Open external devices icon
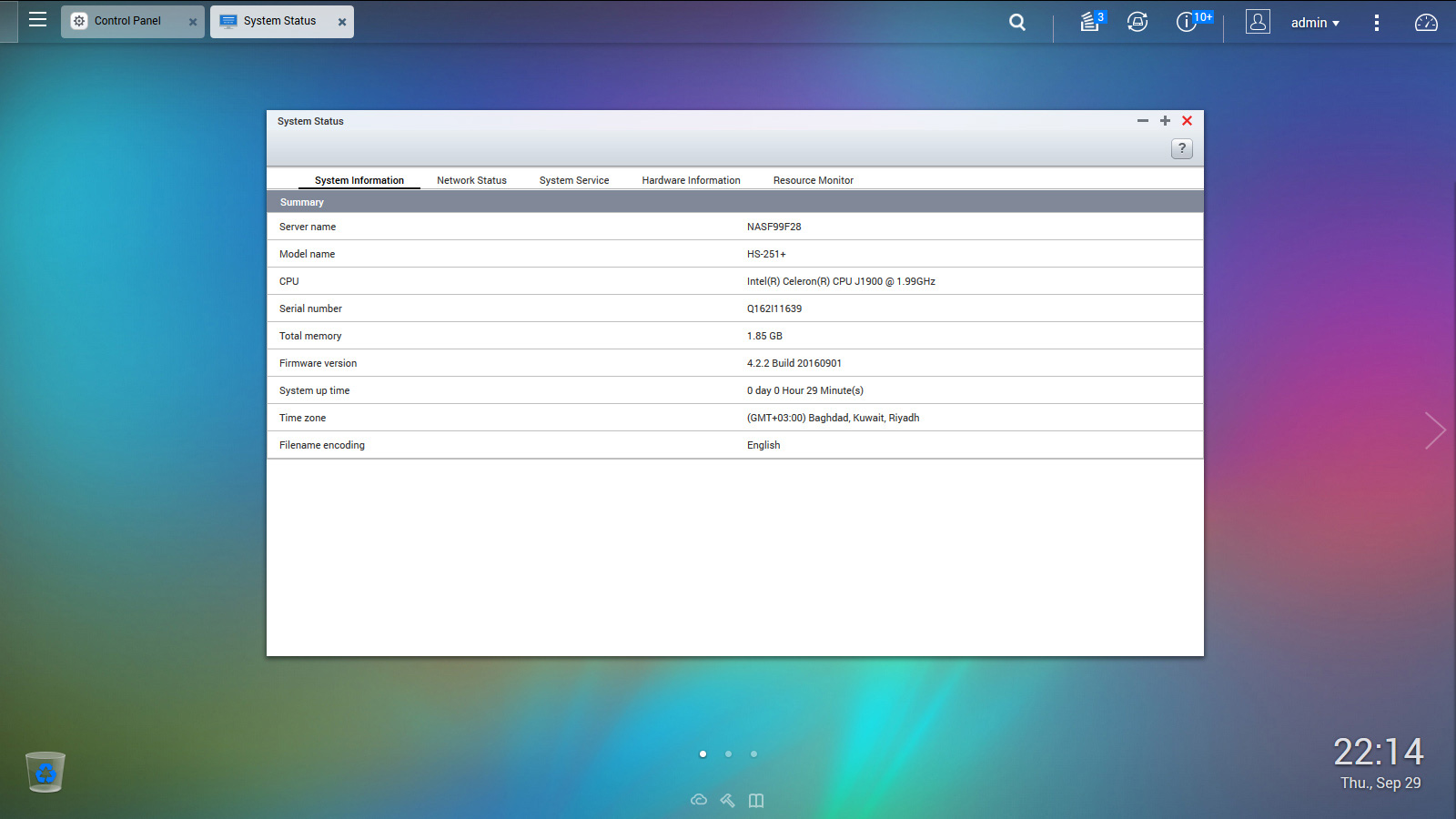 (x=1137, y=22)
